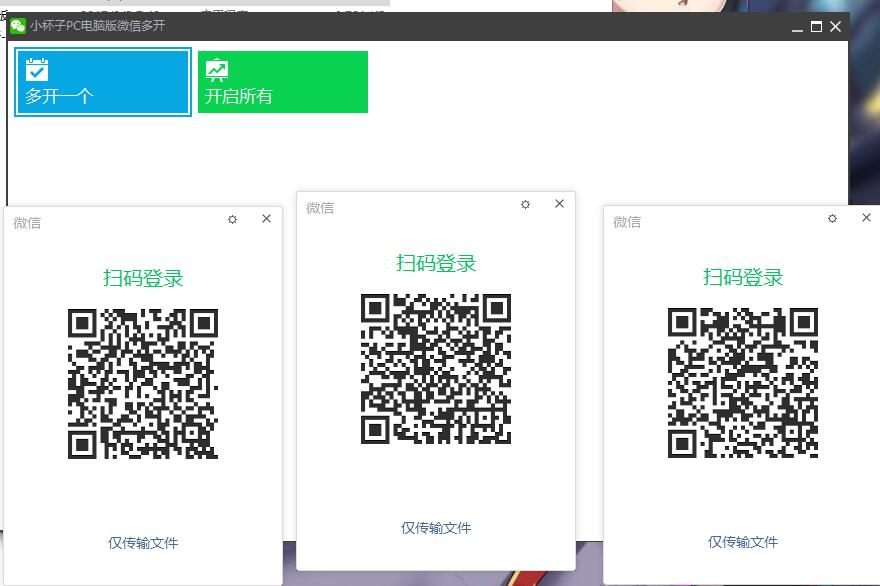
Task: Maximize the 小杯子 multi-open main window
Action: [817, 26]
